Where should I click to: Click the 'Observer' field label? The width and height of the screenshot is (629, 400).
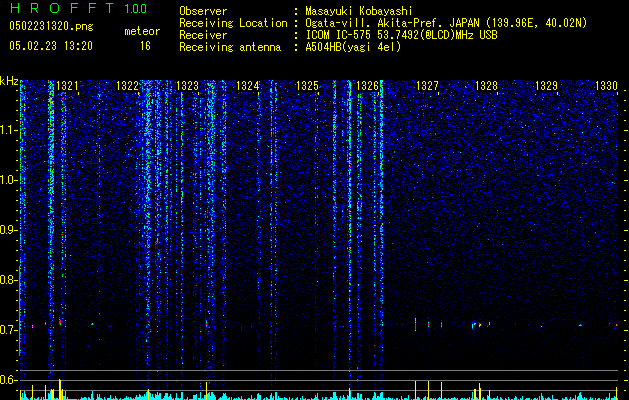(x=203, y=11)
